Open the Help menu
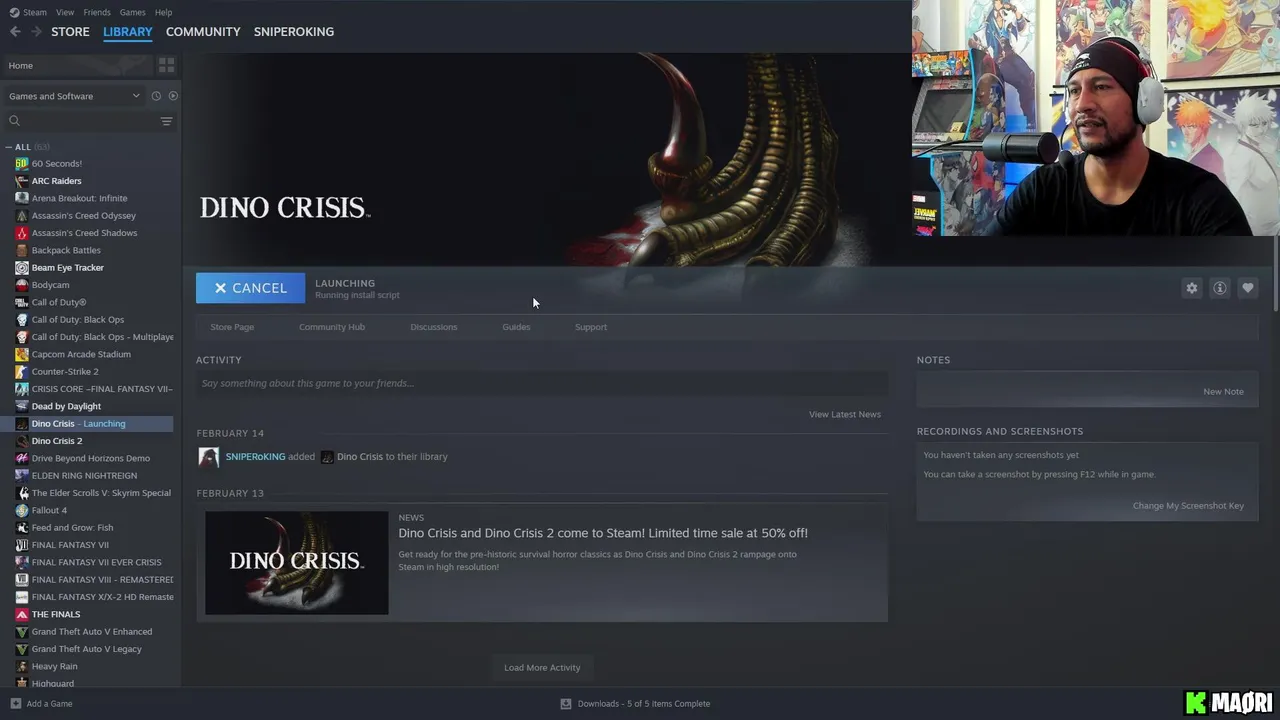 tap(163, 12)
